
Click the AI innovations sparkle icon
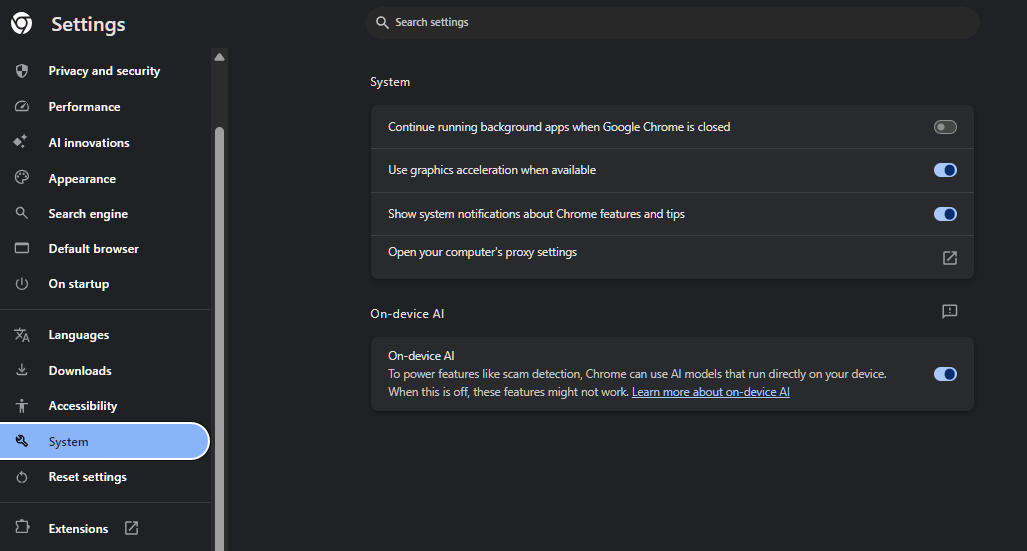click(20, 142)
